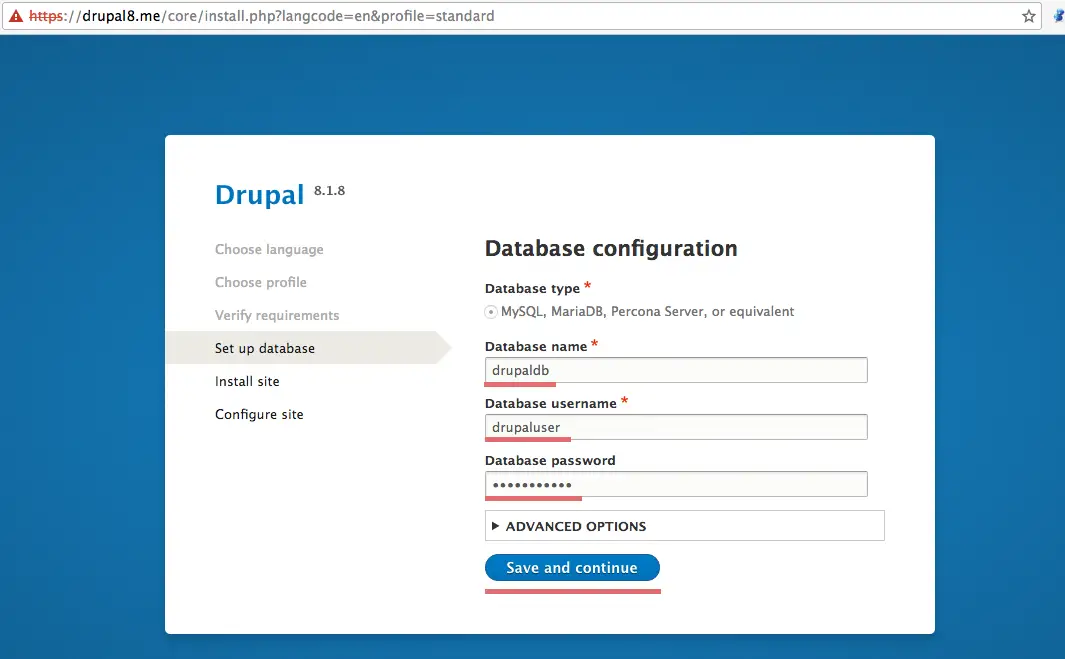The height and width of the screenshot is (659, 1065).
Task: Expand the Advanced Options section
Action: 685,526
